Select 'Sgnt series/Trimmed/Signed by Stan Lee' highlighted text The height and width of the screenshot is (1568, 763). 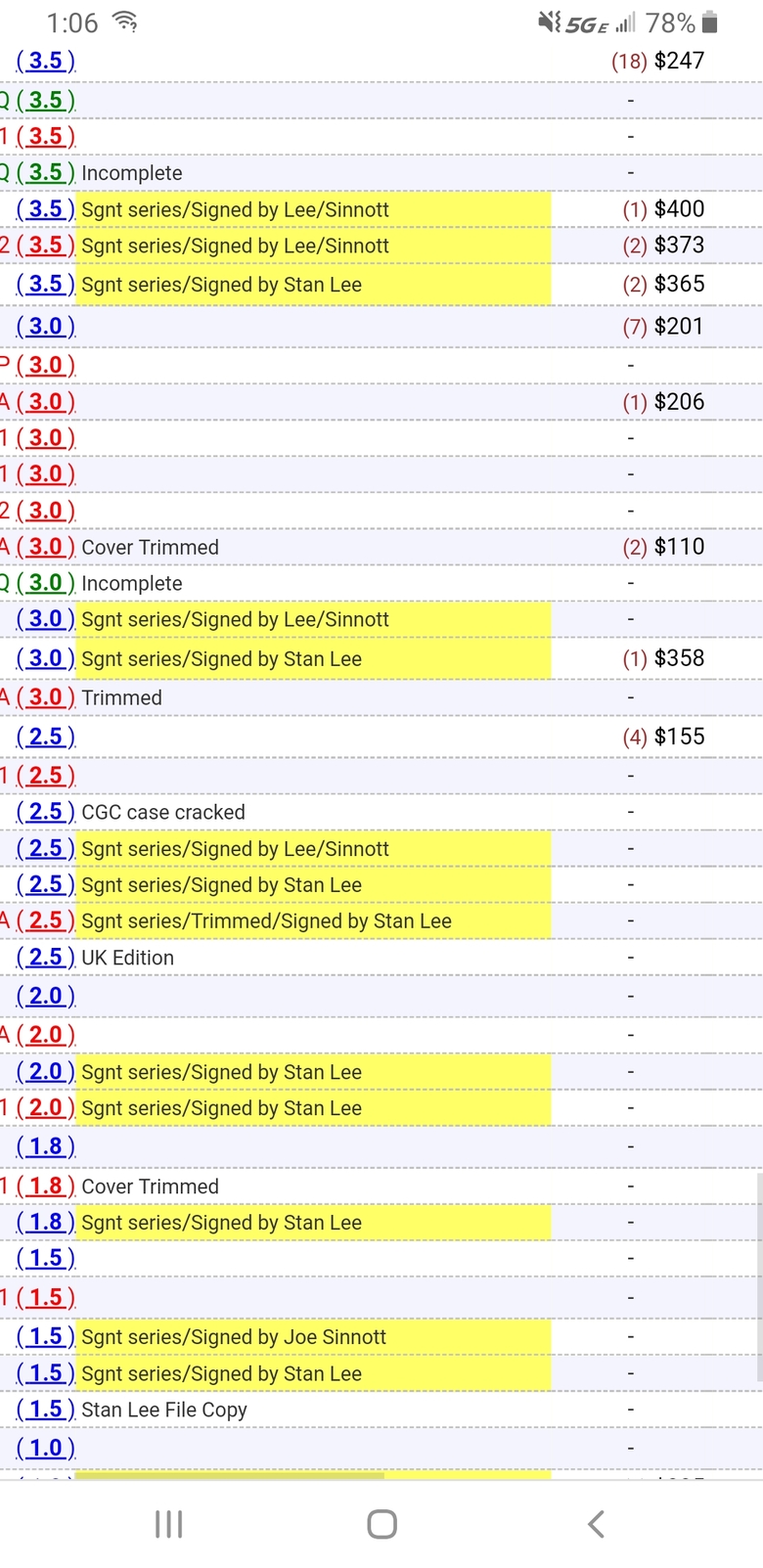coord(266,920)
